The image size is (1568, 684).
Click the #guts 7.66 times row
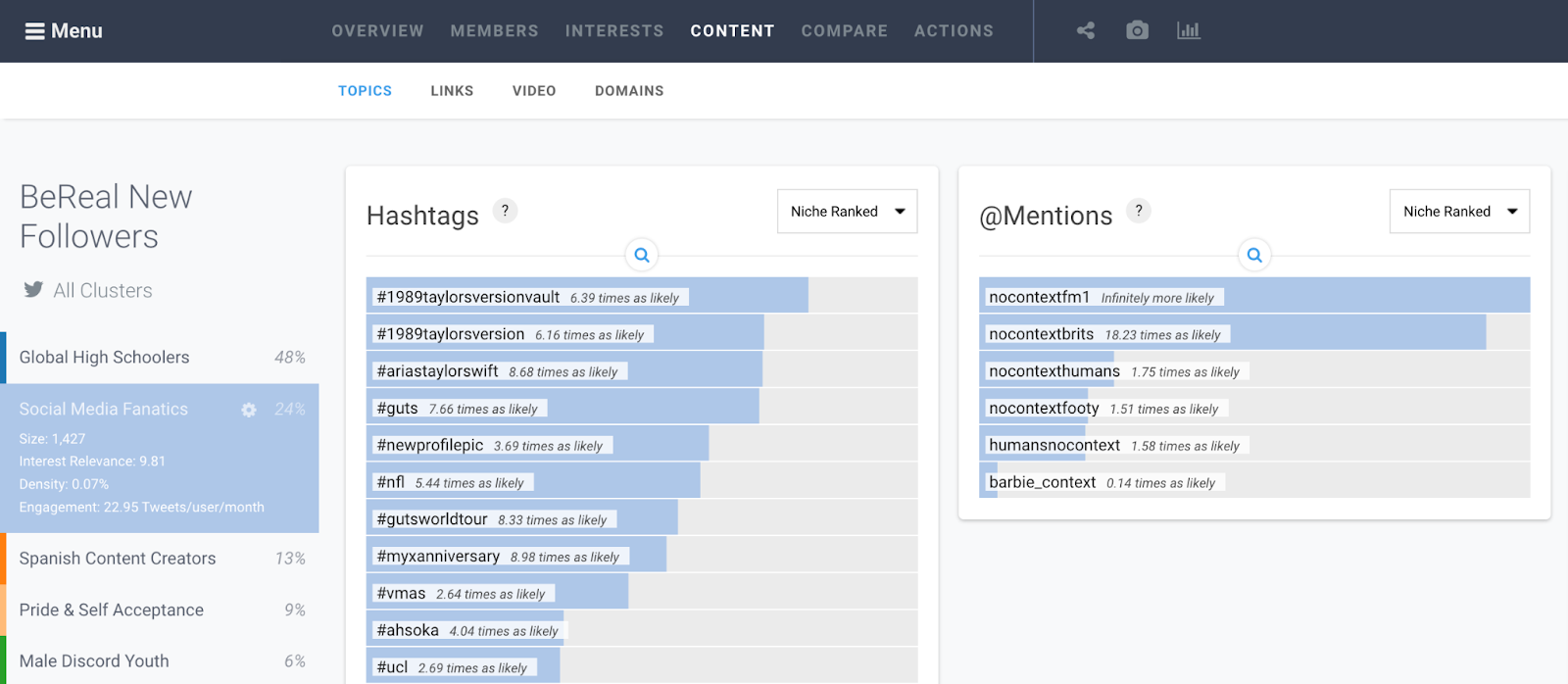(x=642, y=408)
